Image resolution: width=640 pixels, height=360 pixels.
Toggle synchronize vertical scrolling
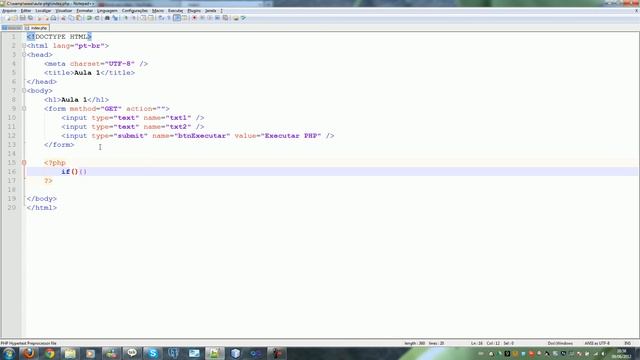point(143,18)
